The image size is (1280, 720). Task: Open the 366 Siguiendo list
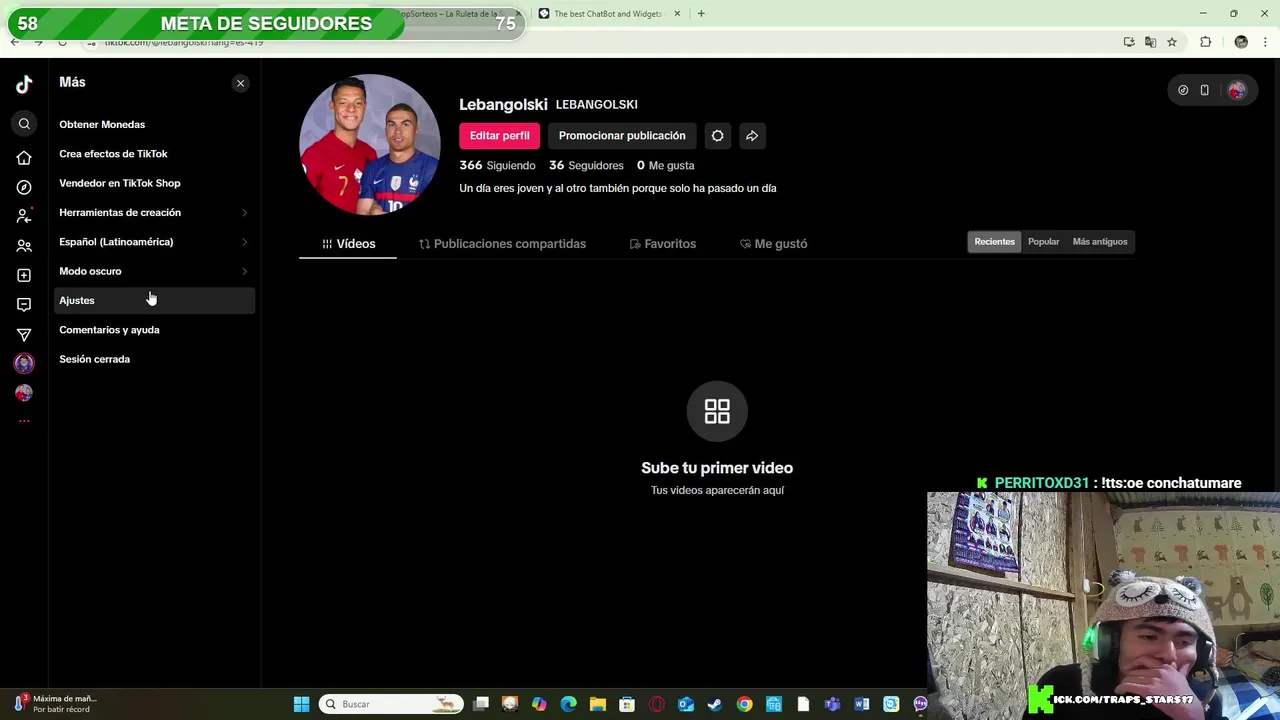click(497, 165)
